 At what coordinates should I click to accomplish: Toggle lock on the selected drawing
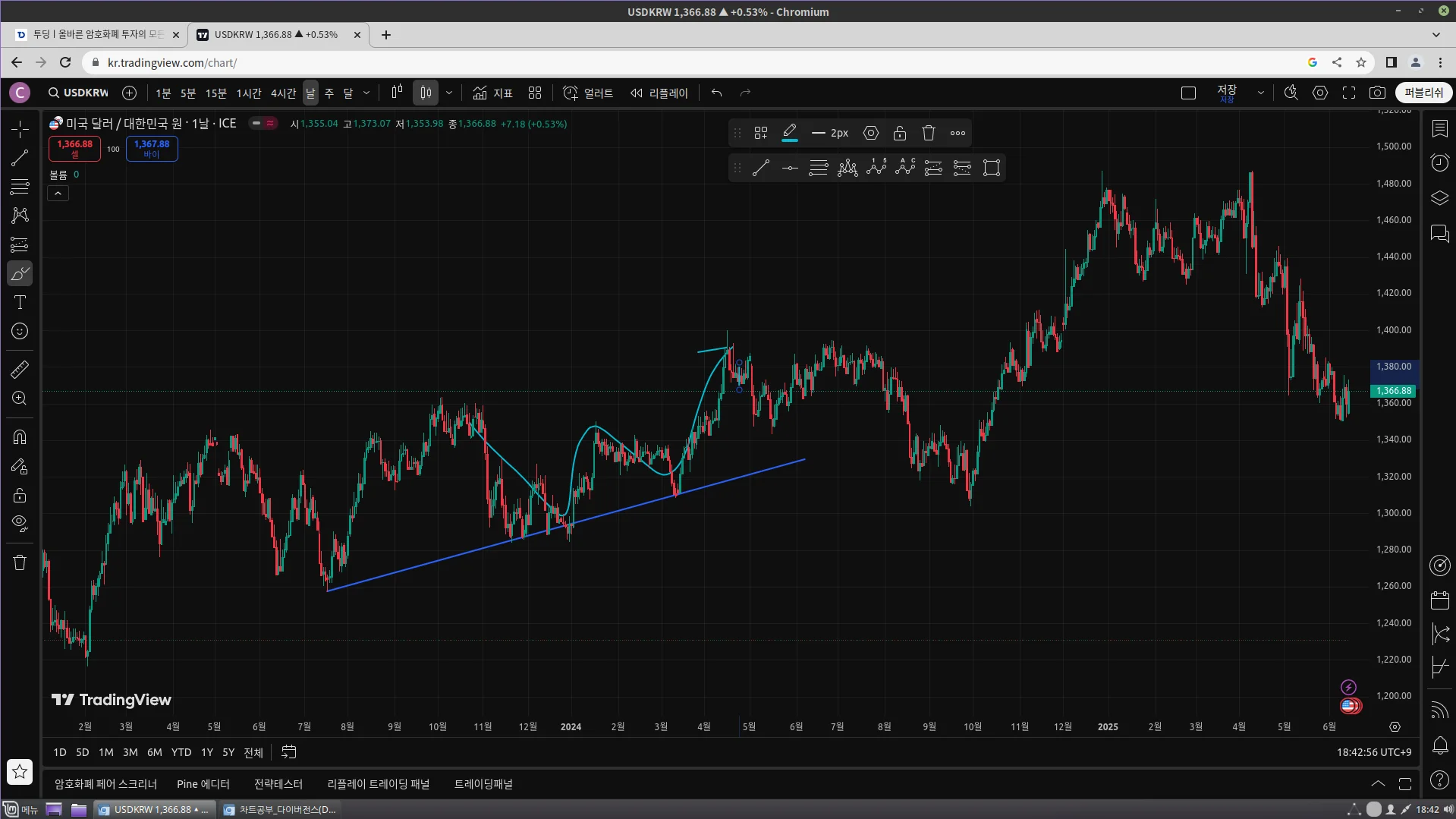pyautogui.click(x=900, y=133)
